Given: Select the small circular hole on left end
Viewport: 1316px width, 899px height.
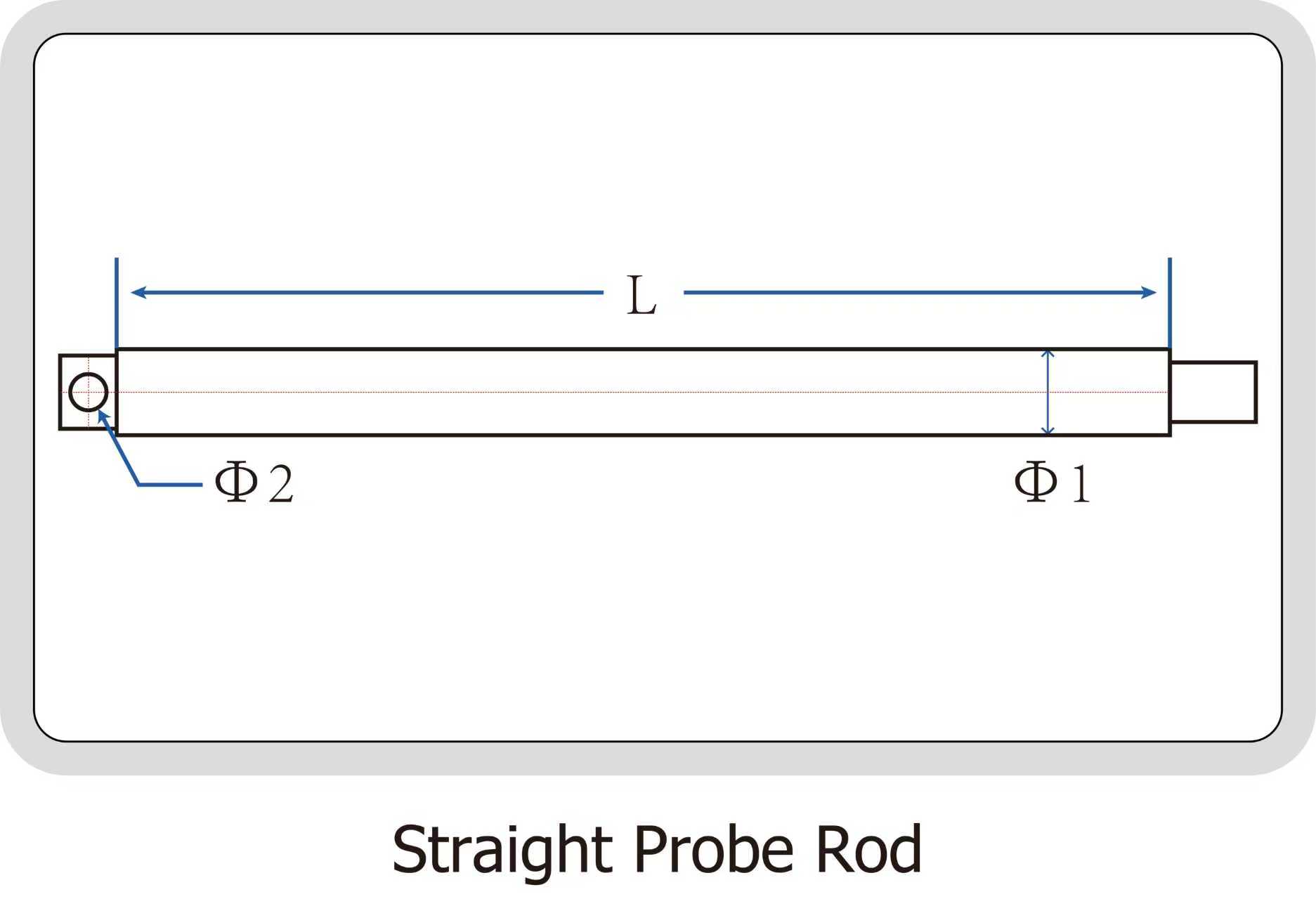Looking at the screenshot, I should 89,392.
